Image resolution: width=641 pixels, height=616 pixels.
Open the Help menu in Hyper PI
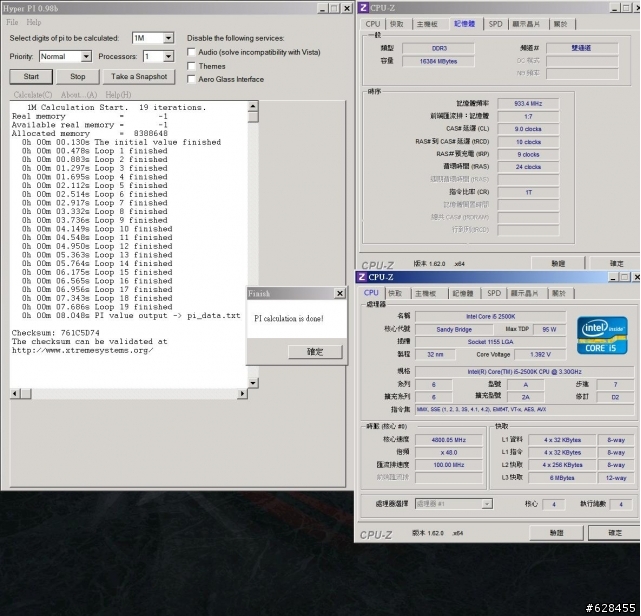pyautogui.click(x=34, y=22)
